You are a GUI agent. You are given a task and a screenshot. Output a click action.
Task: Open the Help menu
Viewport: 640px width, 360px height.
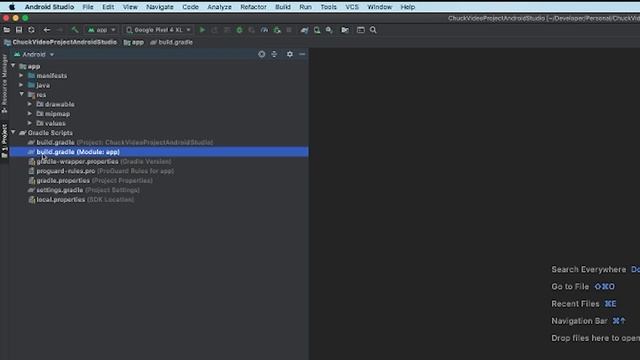click(x=407, y=7)
